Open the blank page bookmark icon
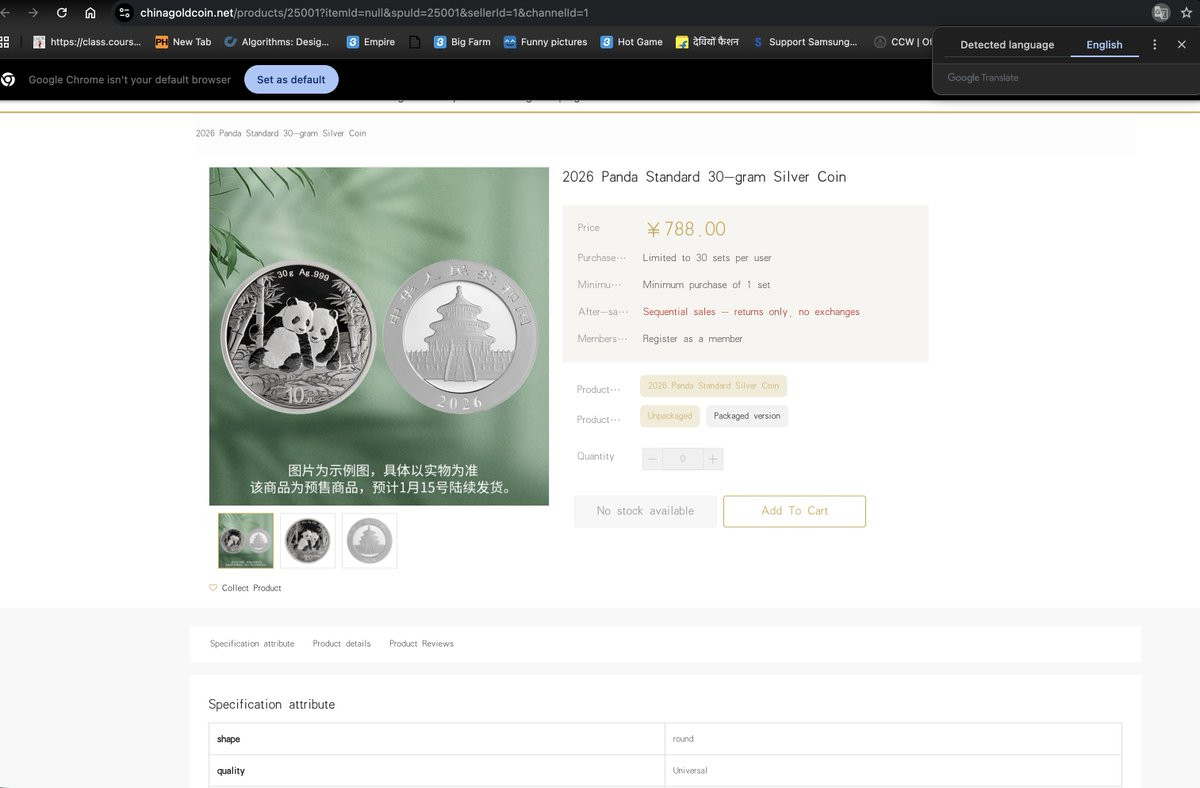The height and width of the screenshot is (788, 1200). tap(414, 42)
